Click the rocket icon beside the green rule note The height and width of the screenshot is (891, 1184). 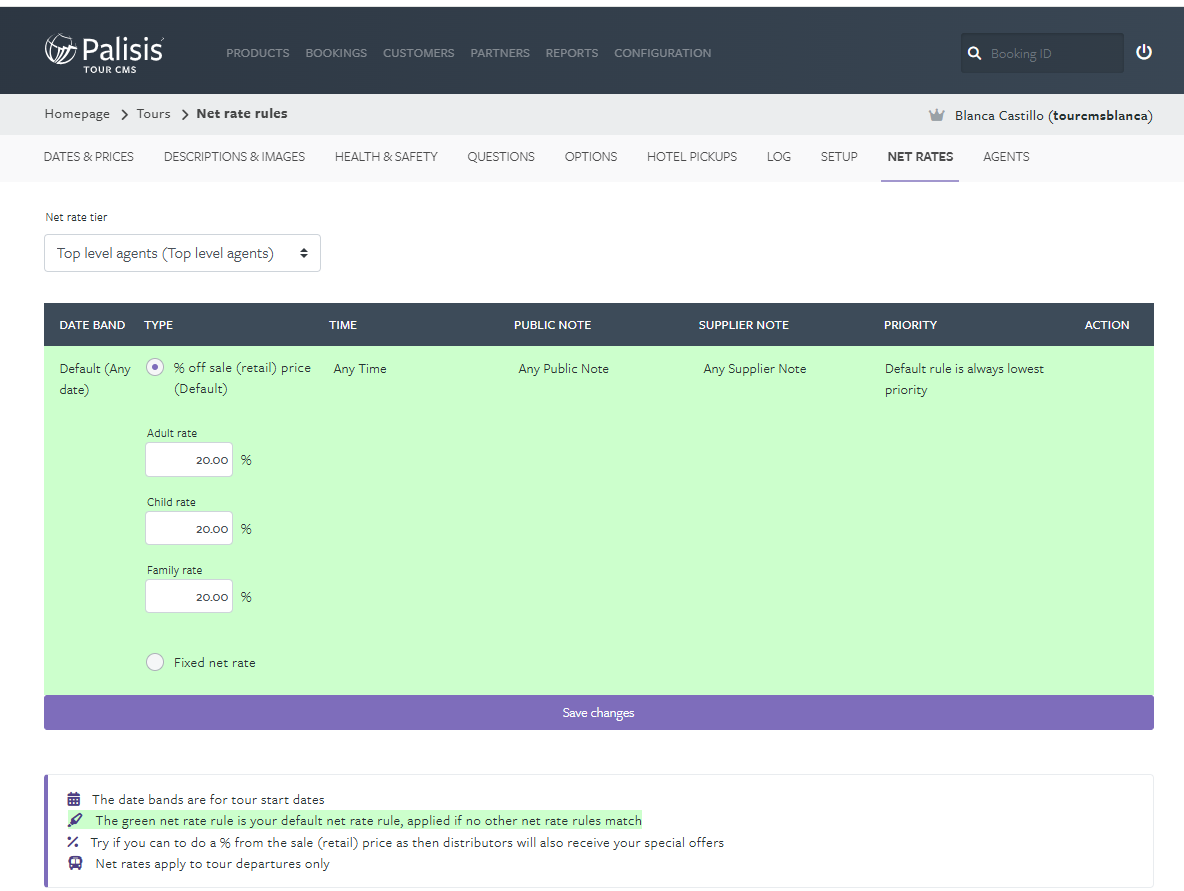tap(75, 820)
